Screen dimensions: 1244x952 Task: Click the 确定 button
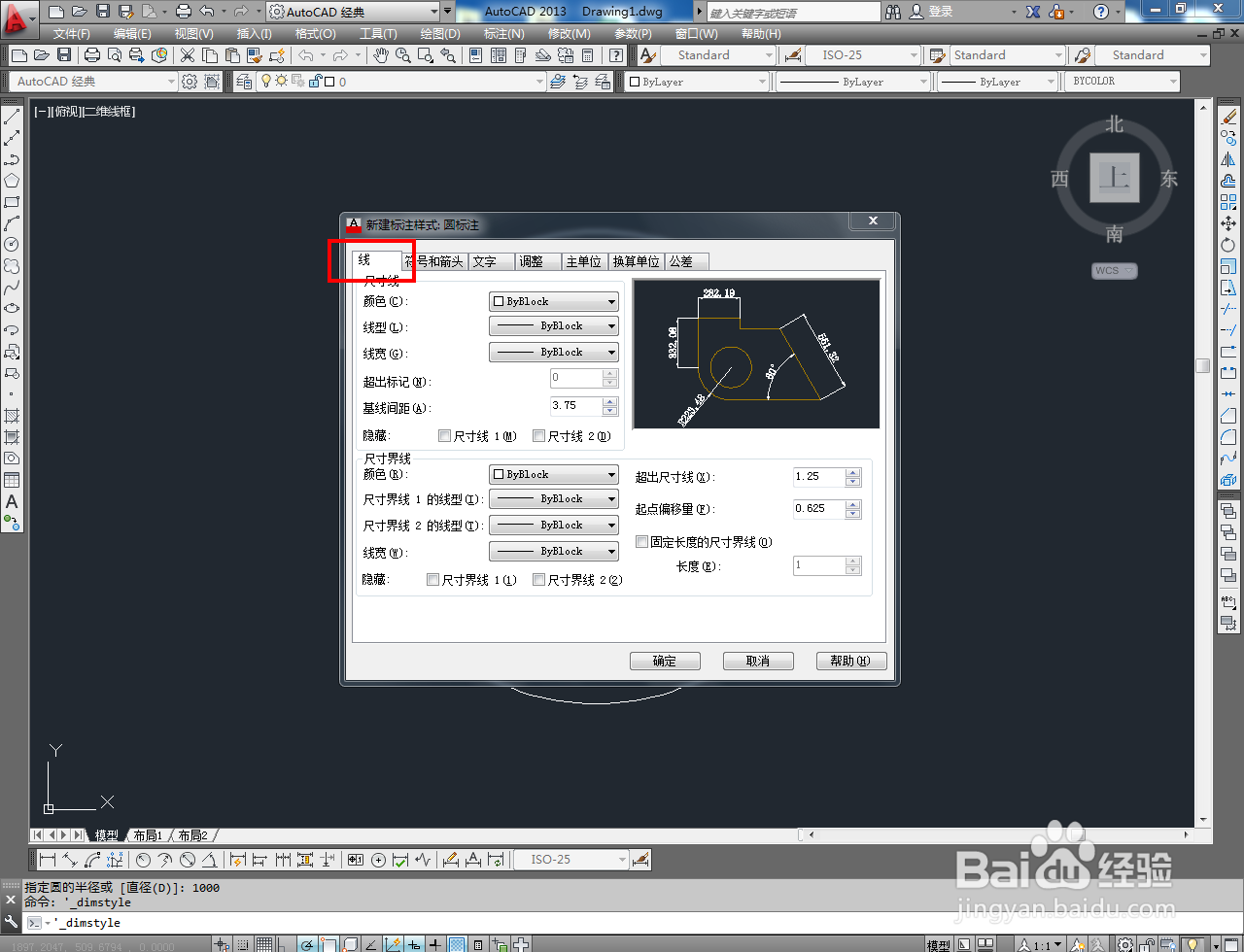click(x=665, y=661)
